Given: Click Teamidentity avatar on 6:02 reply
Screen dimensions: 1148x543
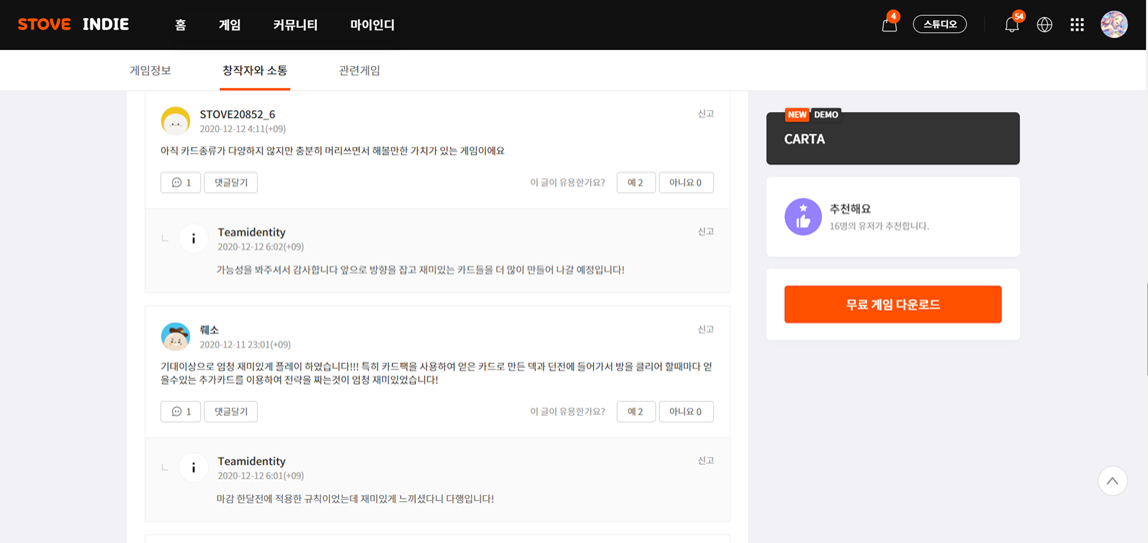Looking at the screenshot, I should pos(193,239).
